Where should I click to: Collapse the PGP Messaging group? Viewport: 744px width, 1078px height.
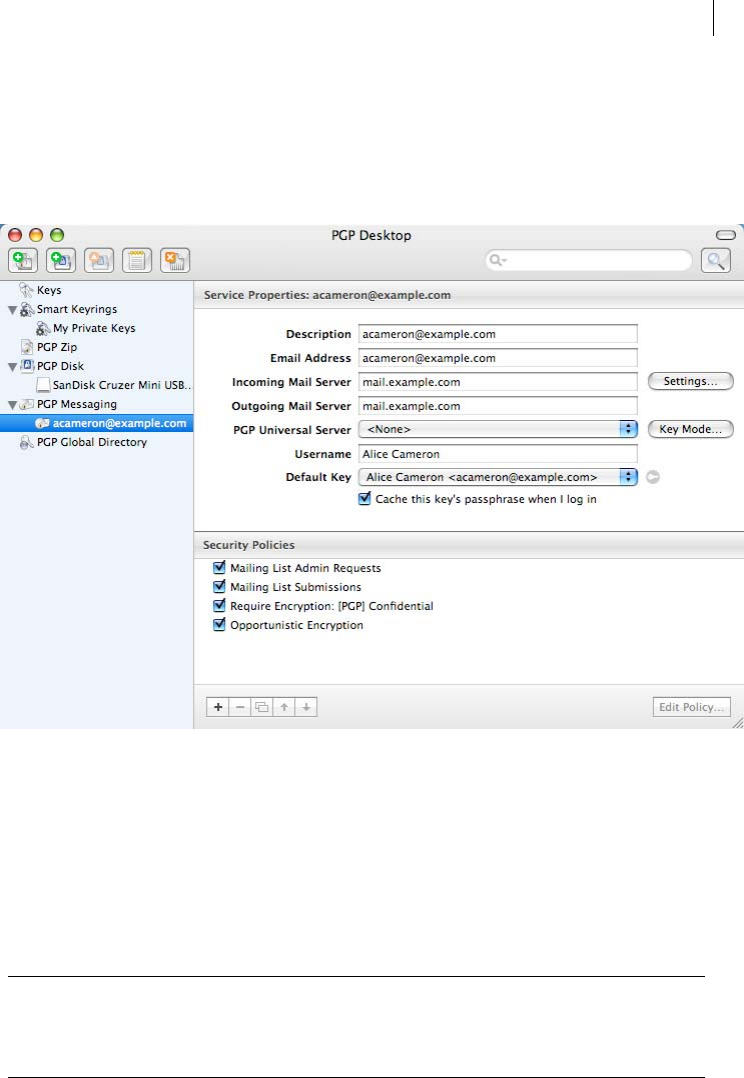coord(12,405)
